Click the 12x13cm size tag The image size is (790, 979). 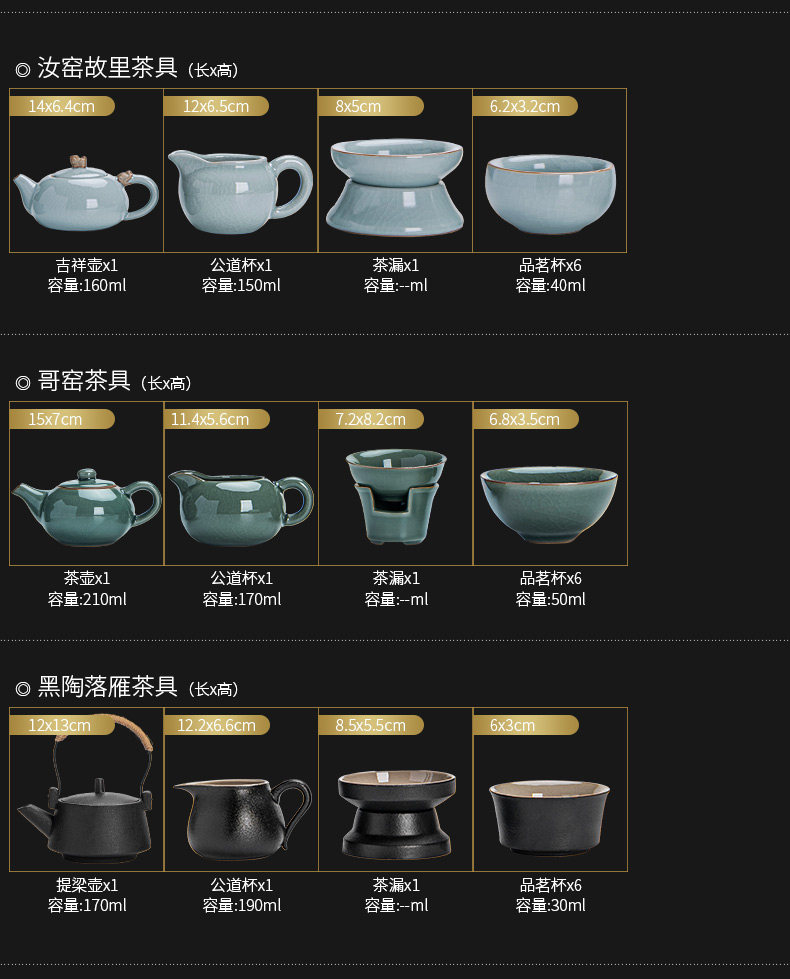coord(62,725)
